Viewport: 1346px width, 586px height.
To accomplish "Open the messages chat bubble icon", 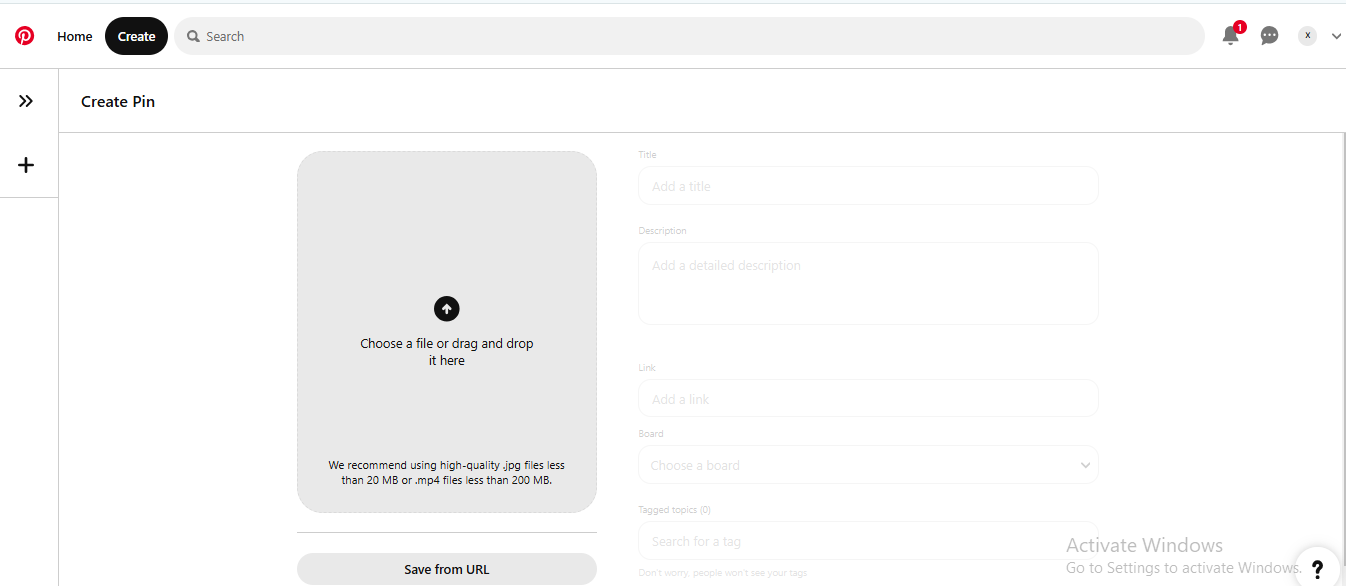I will 1269,36.
